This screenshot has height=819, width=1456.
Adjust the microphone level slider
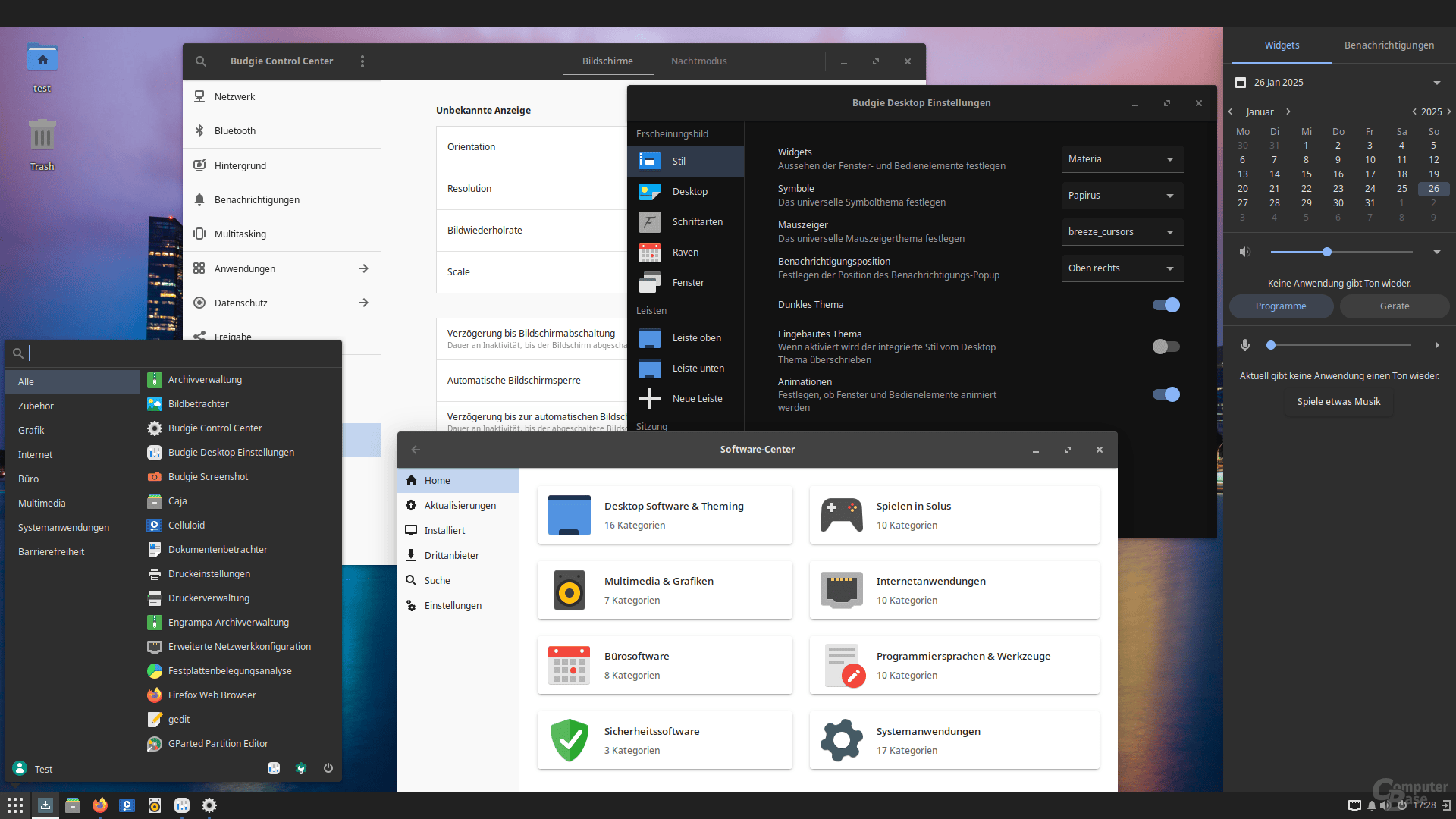click(1339, 345)
